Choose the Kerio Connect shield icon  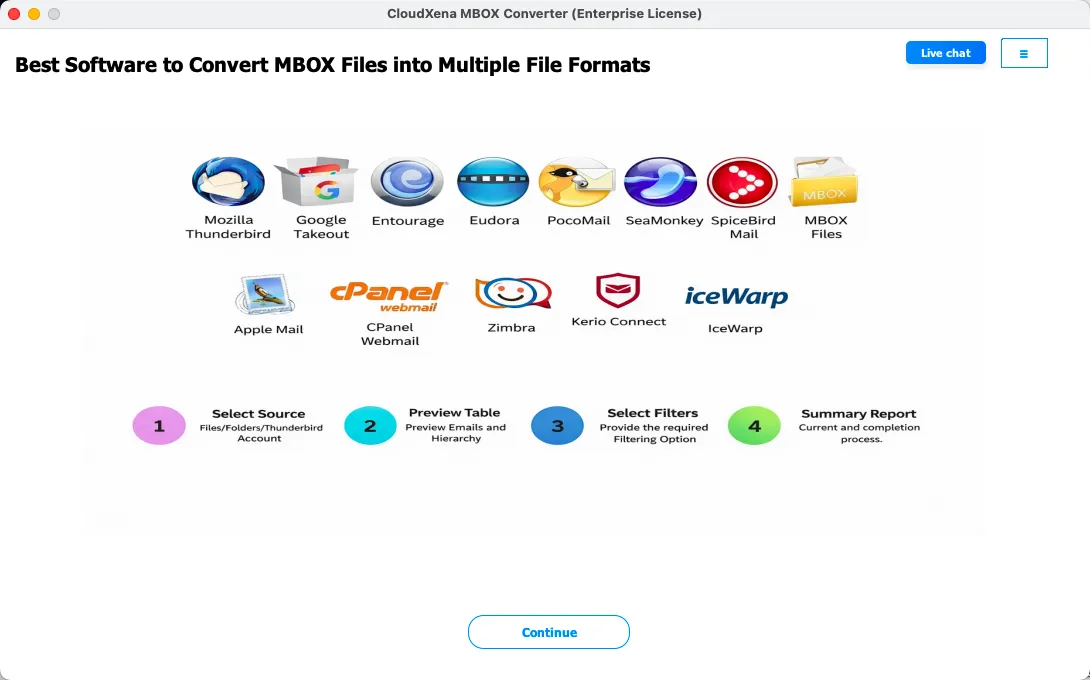(618, 291)
